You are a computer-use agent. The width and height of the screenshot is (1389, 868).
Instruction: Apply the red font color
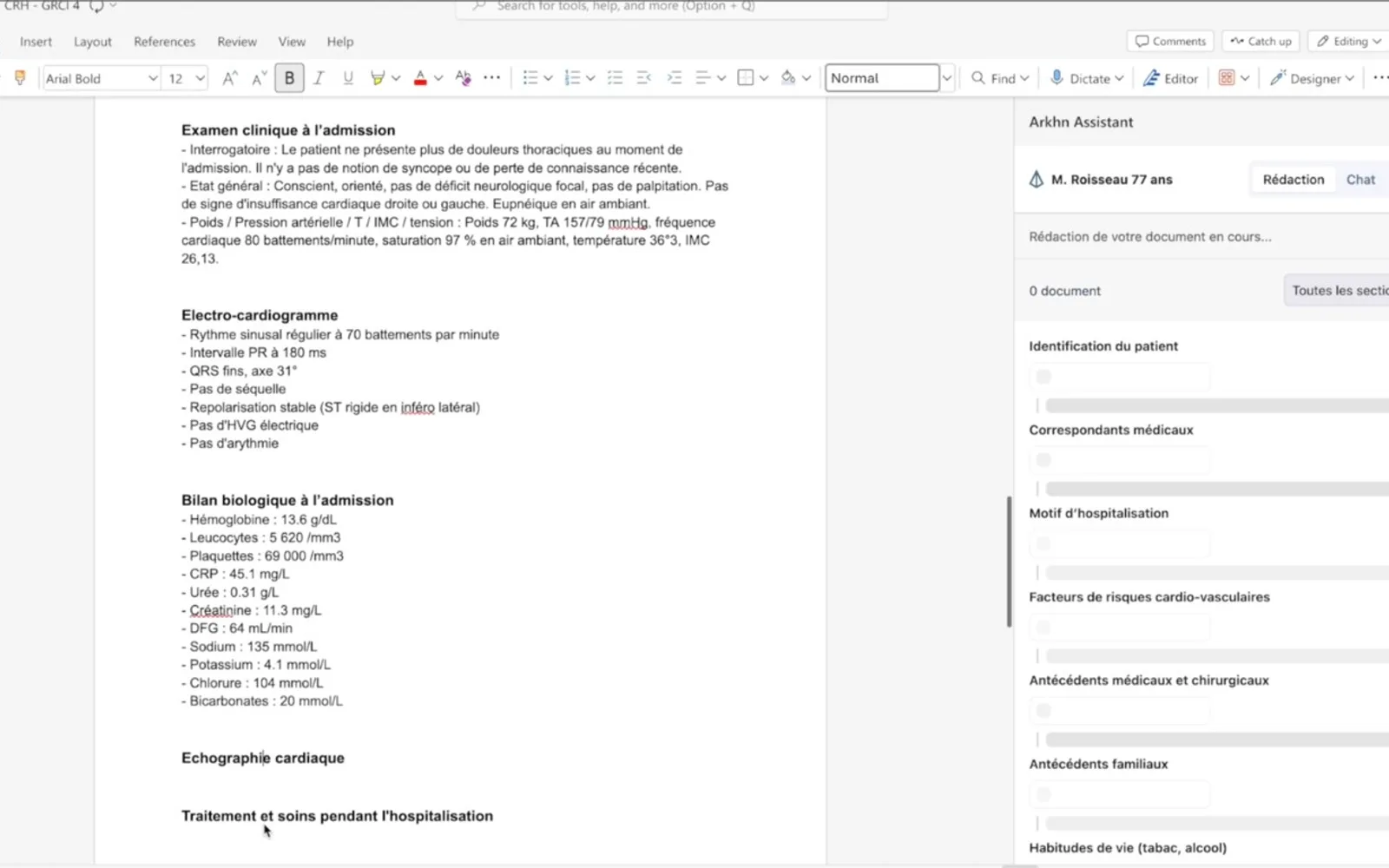(x=420, y=78)
